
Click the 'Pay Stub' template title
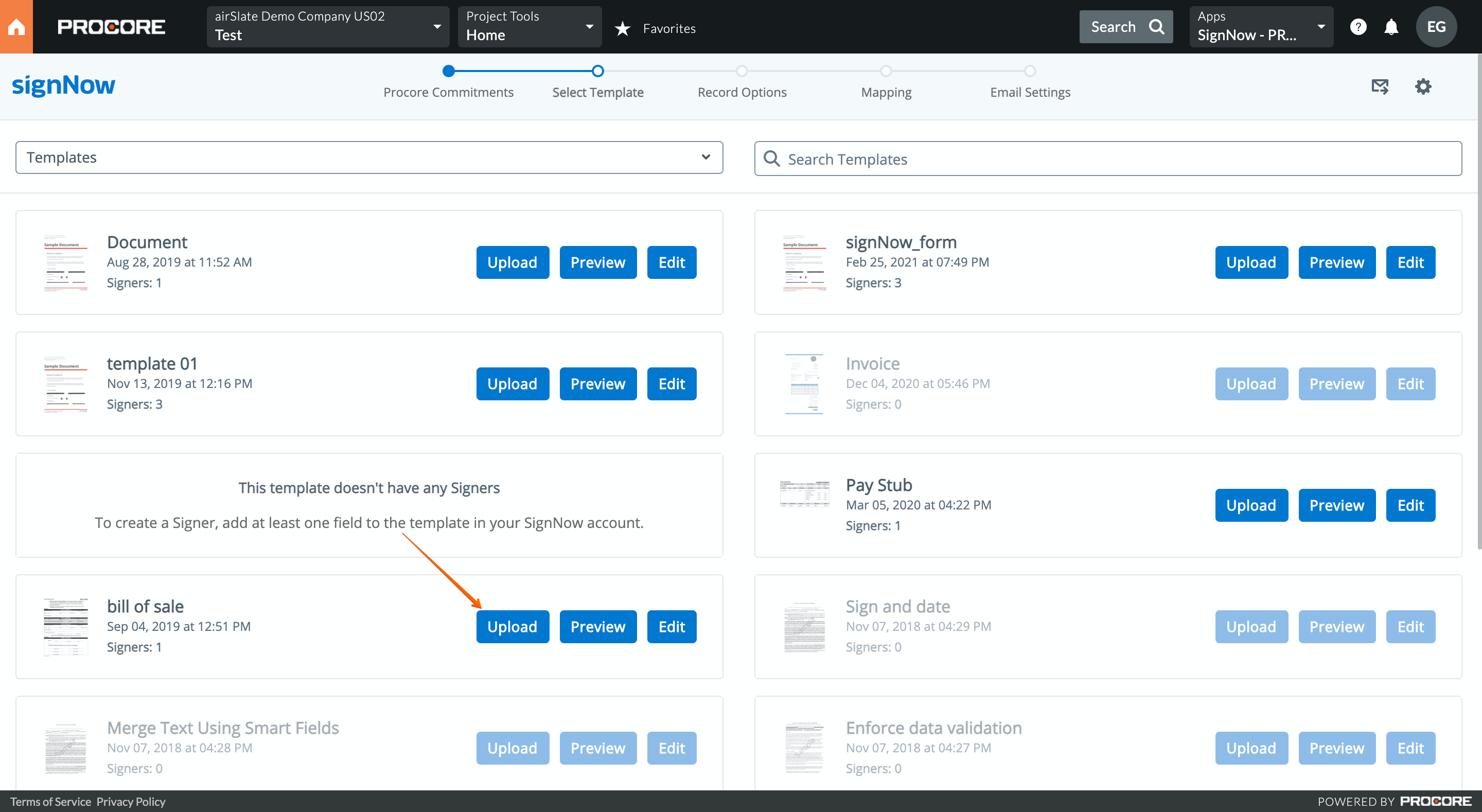click(878, 485)
